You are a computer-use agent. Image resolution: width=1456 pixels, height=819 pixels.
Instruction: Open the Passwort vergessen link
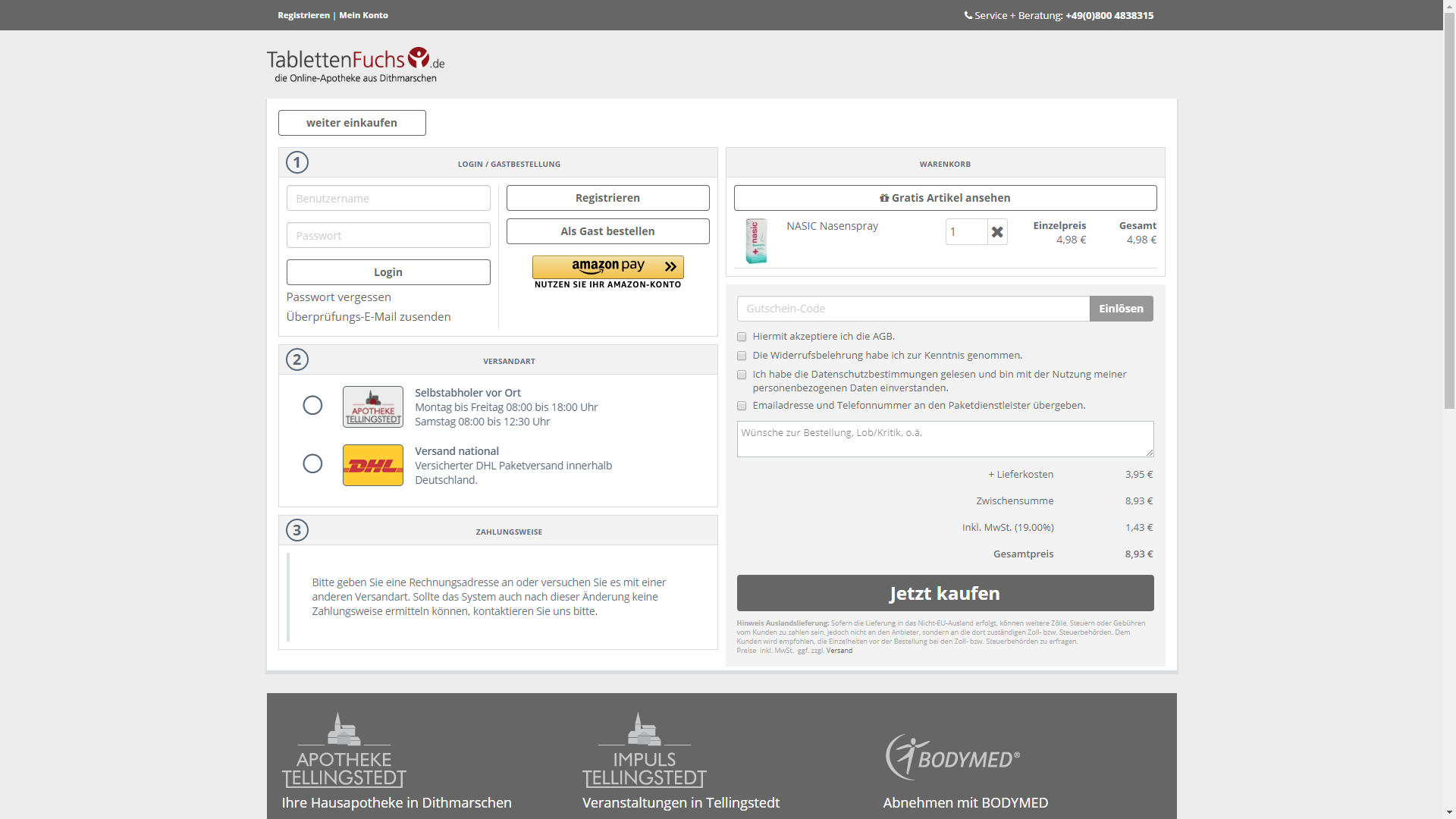point(338,297)
